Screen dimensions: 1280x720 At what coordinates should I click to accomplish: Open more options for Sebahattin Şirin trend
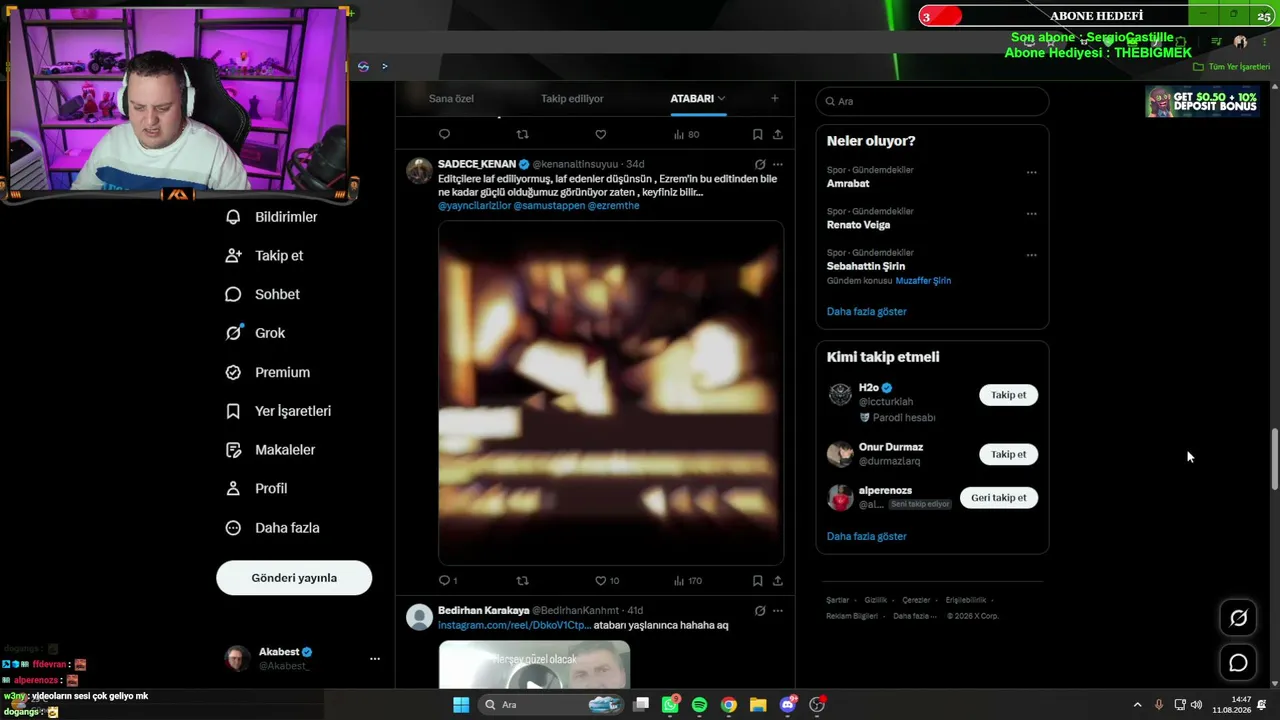click(1031, 255)
